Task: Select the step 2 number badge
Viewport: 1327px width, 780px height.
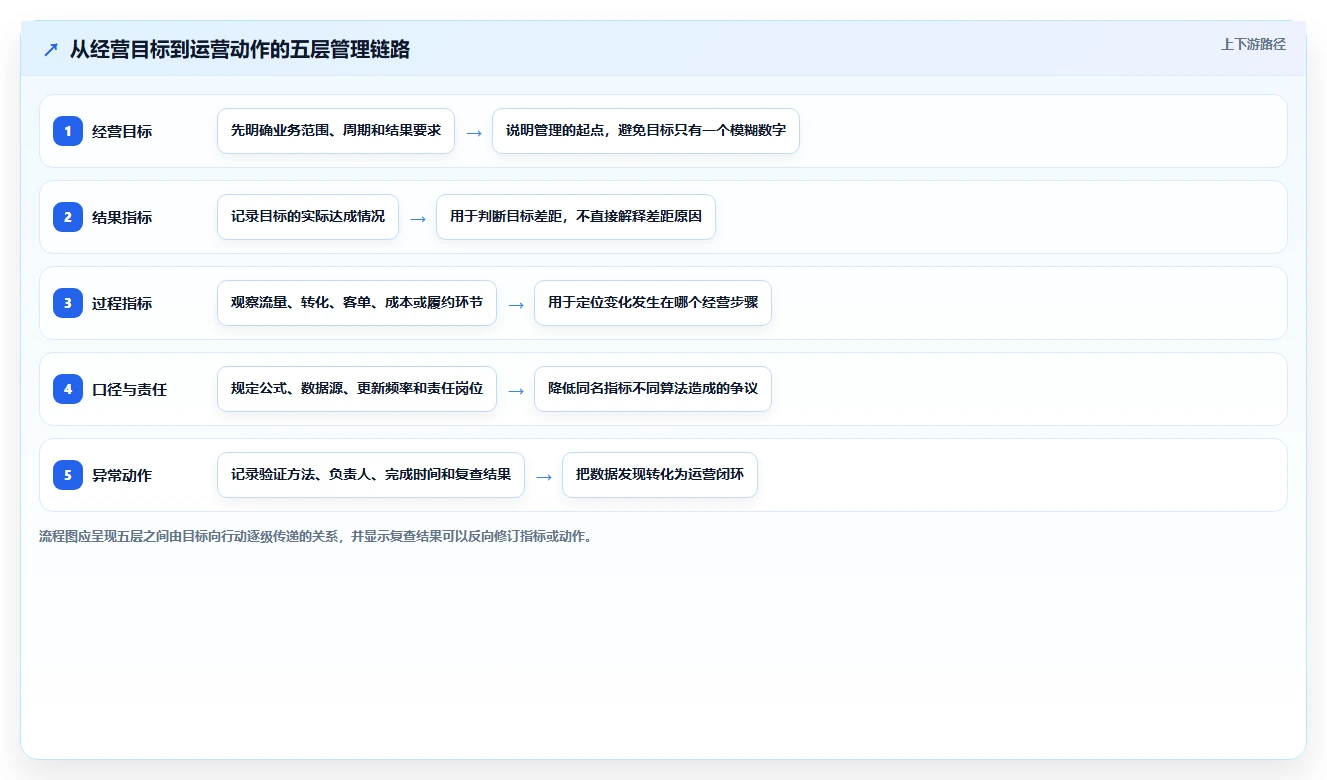Action: (68, 217)
